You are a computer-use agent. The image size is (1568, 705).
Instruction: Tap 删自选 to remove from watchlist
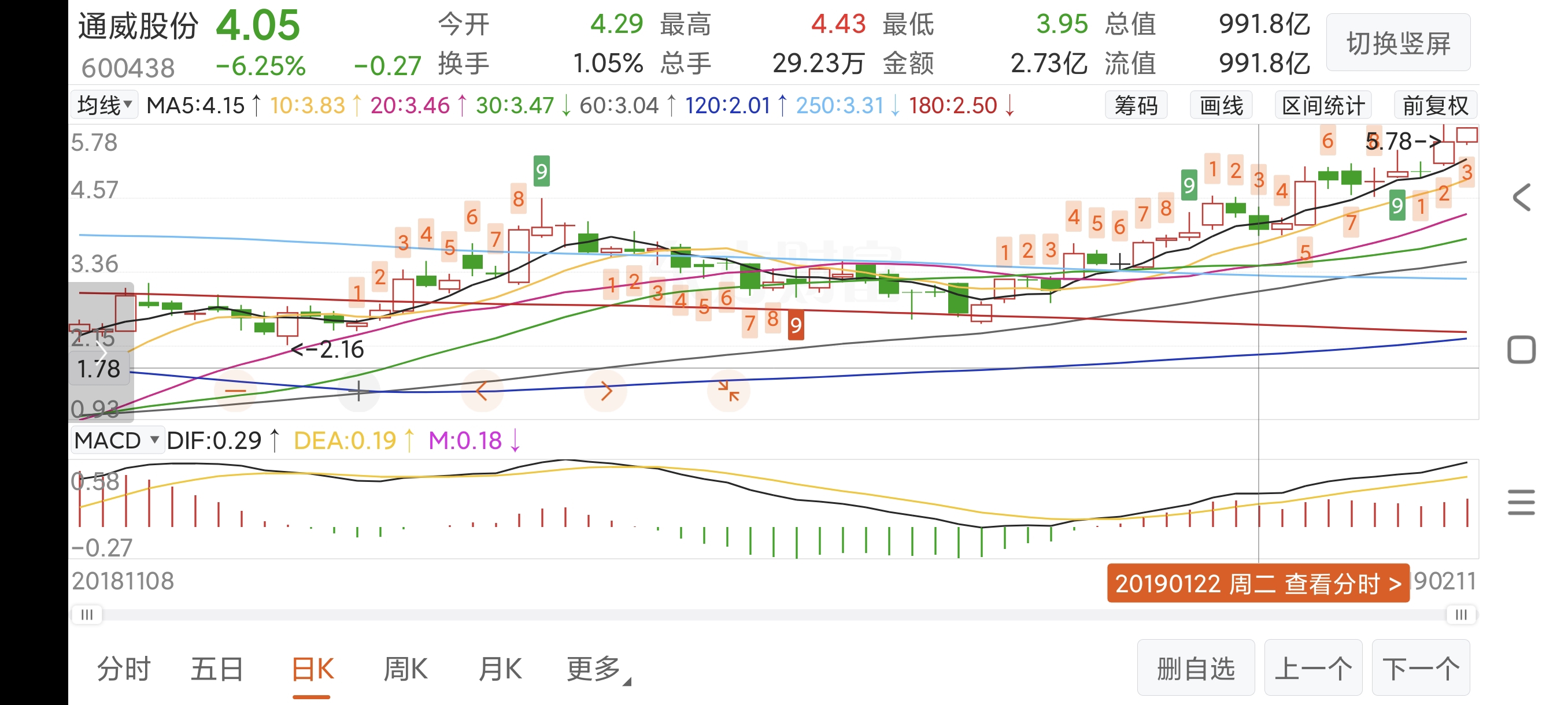tap(1196, 668)
